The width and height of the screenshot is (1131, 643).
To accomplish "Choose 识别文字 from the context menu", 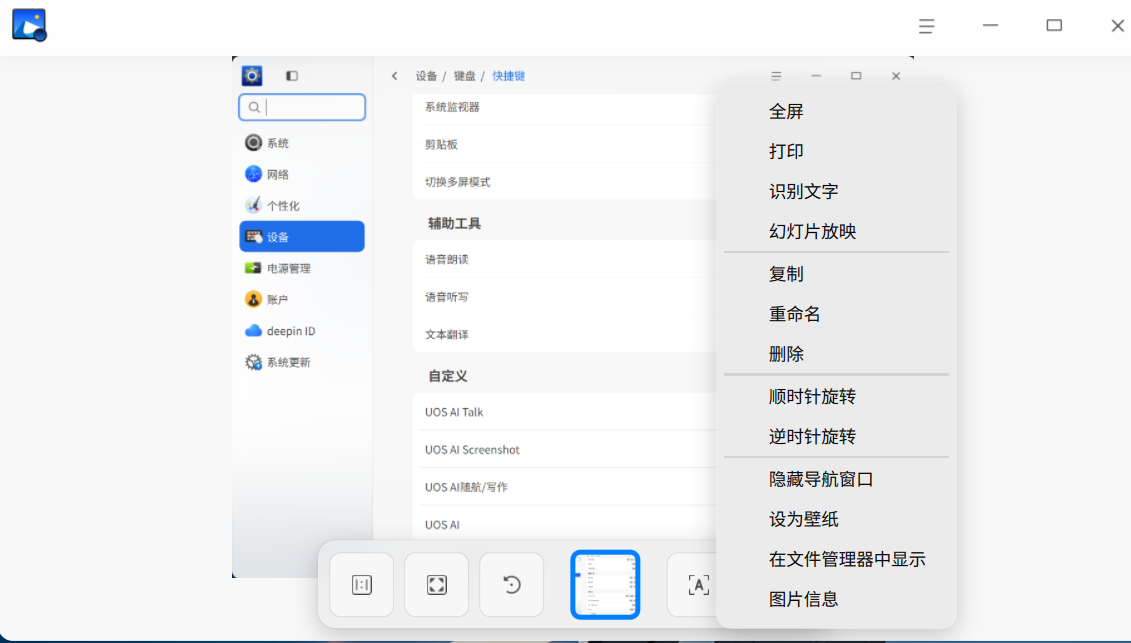I will [x=837, y=191].
